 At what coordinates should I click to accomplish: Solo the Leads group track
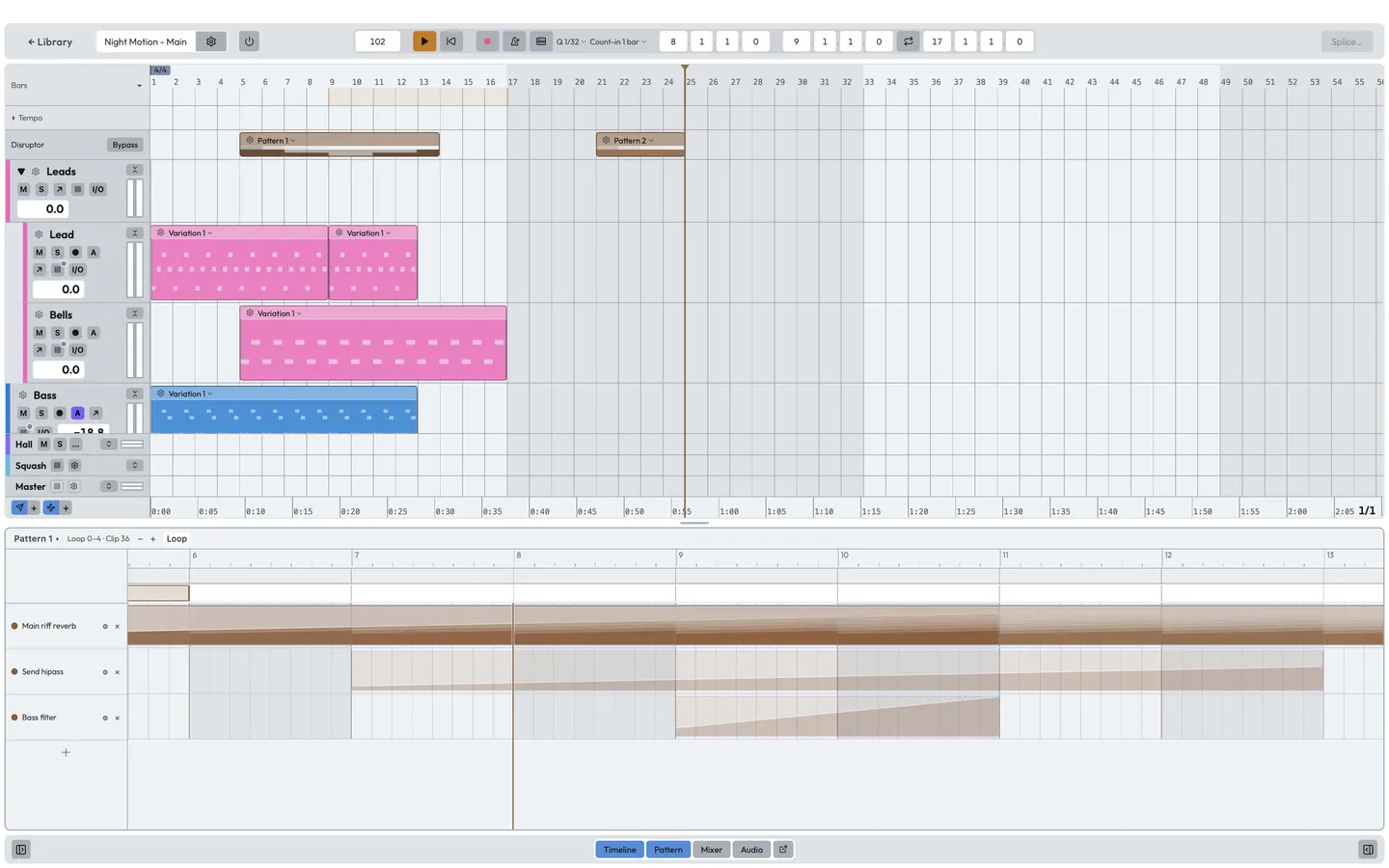point(41,189)
